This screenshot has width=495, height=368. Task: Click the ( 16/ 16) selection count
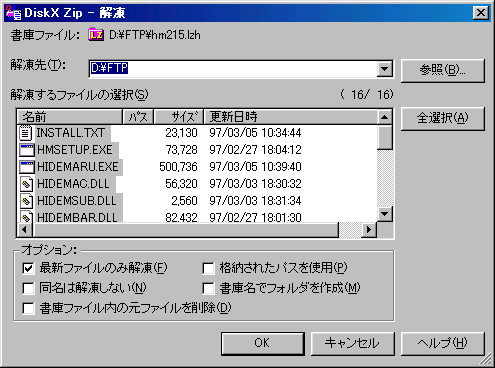(367, 95)
